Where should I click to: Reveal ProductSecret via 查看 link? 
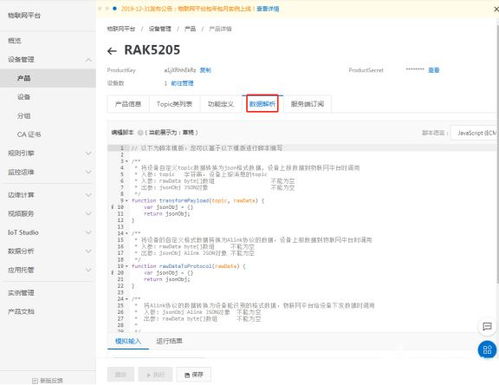click(434, 70)
